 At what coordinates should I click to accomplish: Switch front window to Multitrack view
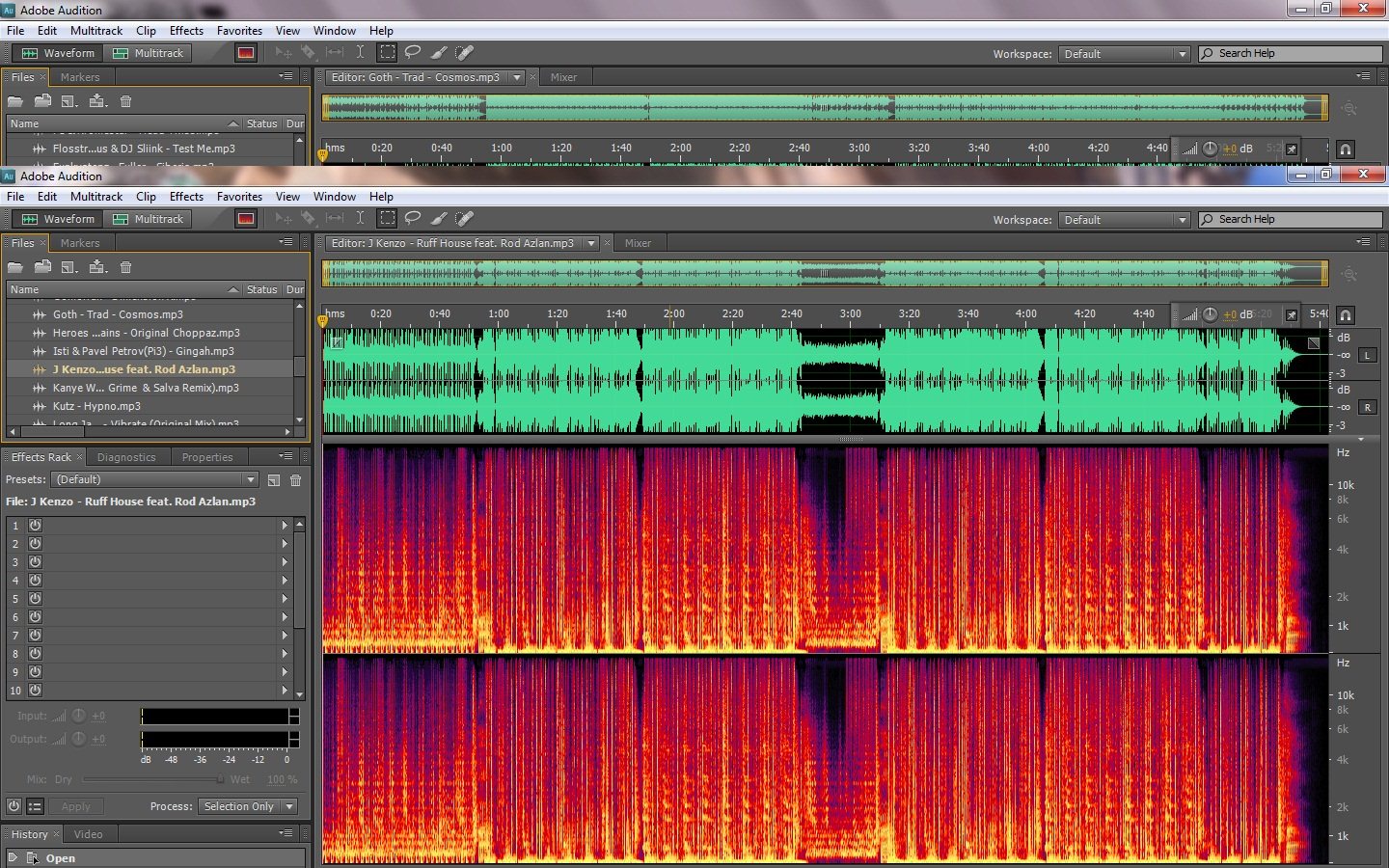pyautogui.click(x=148, y=219)
